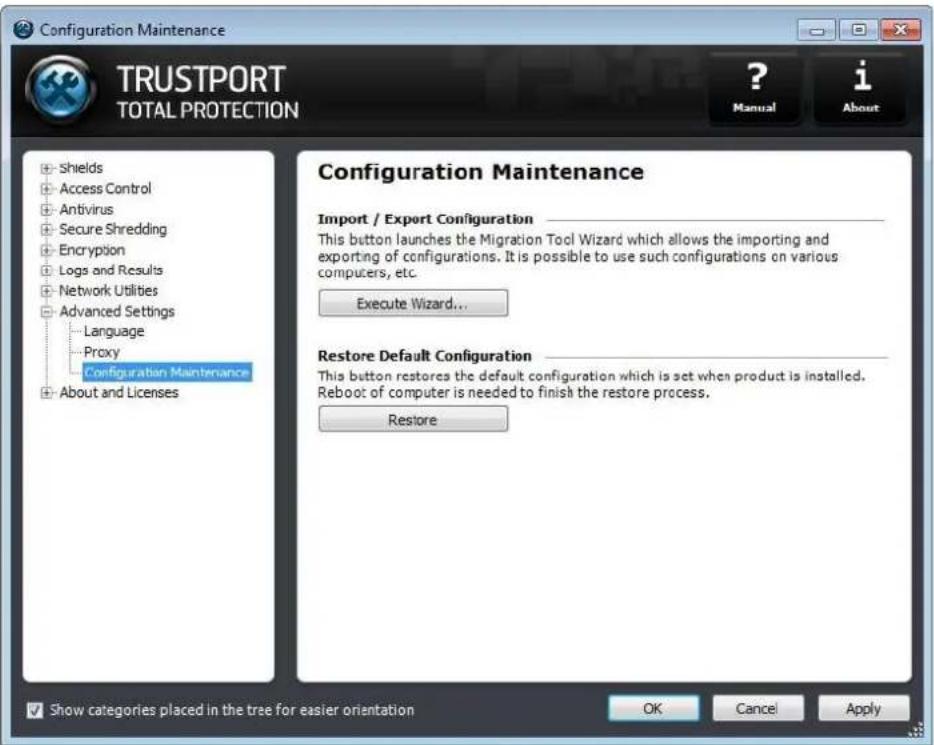Select Access Control in the tree
The image size is (934, 745).
[105, 188]
